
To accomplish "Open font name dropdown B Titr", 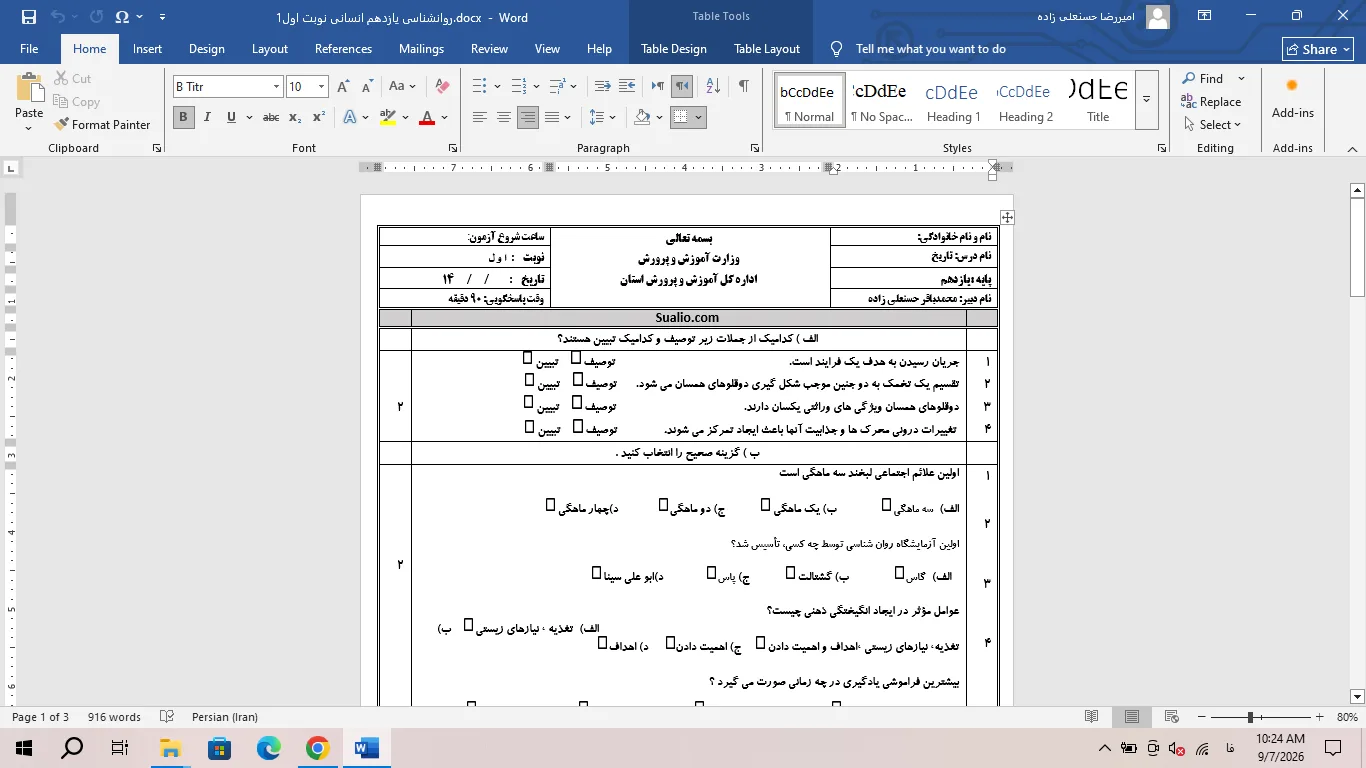I will [x=276, y=87].
